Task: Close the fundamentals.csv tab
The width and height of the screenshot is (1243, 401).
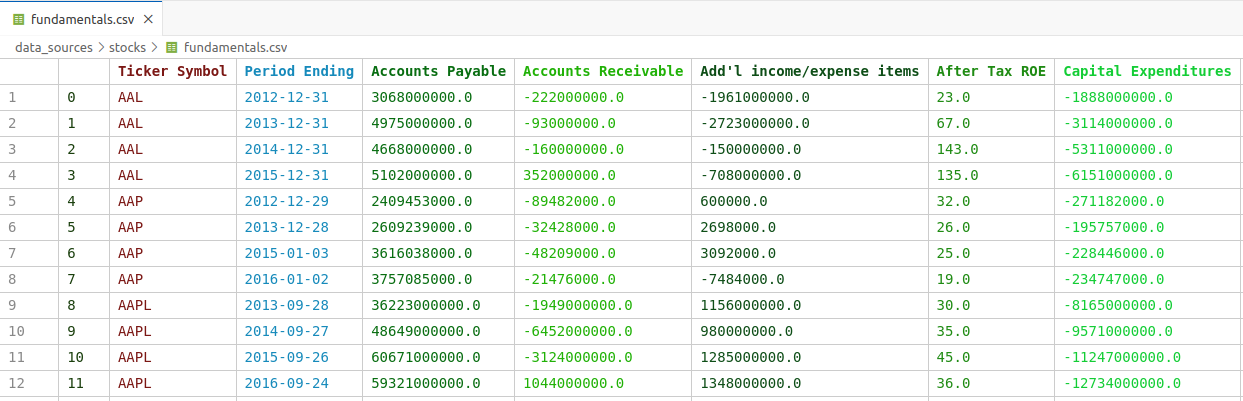Action: (148, 18)
